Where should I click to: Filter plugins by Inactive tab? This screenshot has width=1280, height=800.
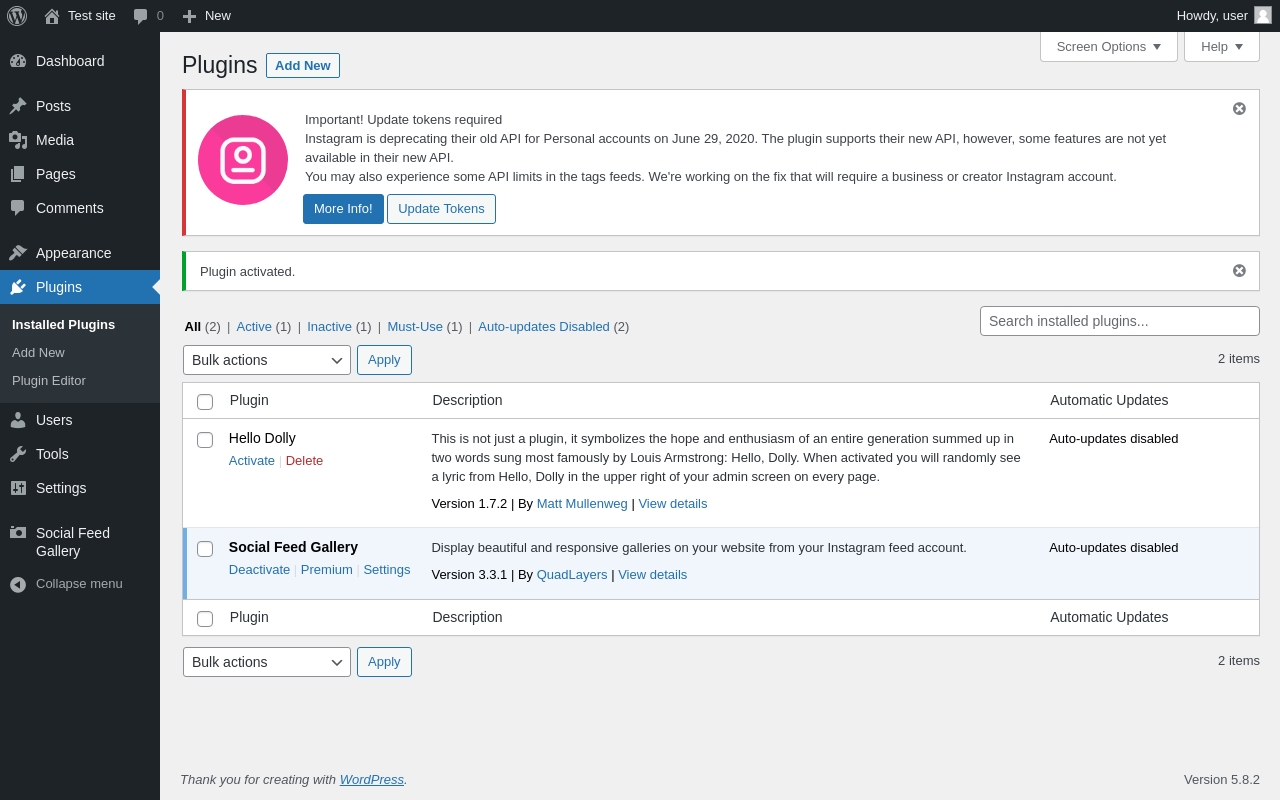coord(329,326)
